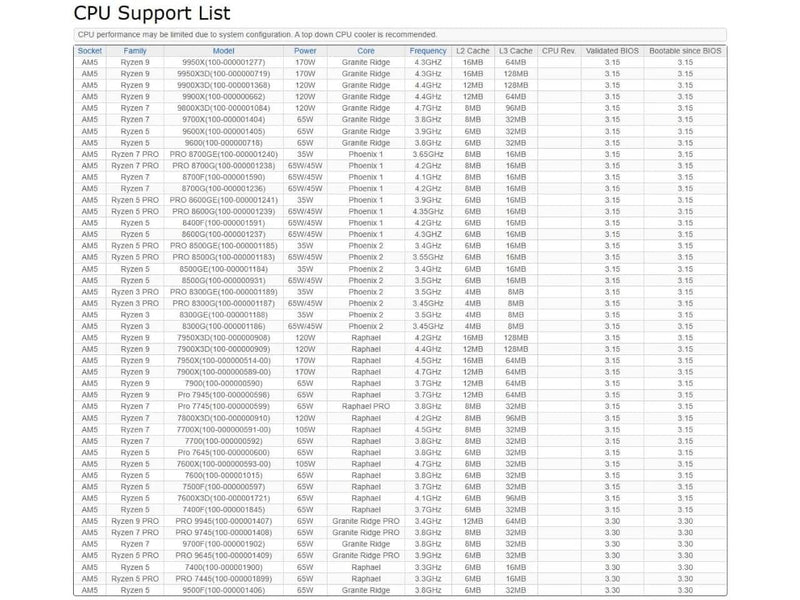The width and height of the screenshot is (800, 600).
Task: Sort table by Core column header
Action: pyautogui.click(x=366, y=51)
